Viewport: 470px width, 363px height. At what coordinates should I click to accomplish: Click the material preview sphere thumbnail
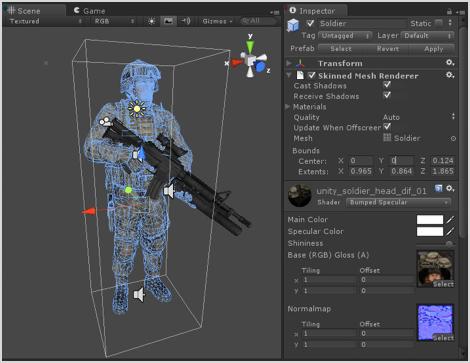(x=299, y=196)
